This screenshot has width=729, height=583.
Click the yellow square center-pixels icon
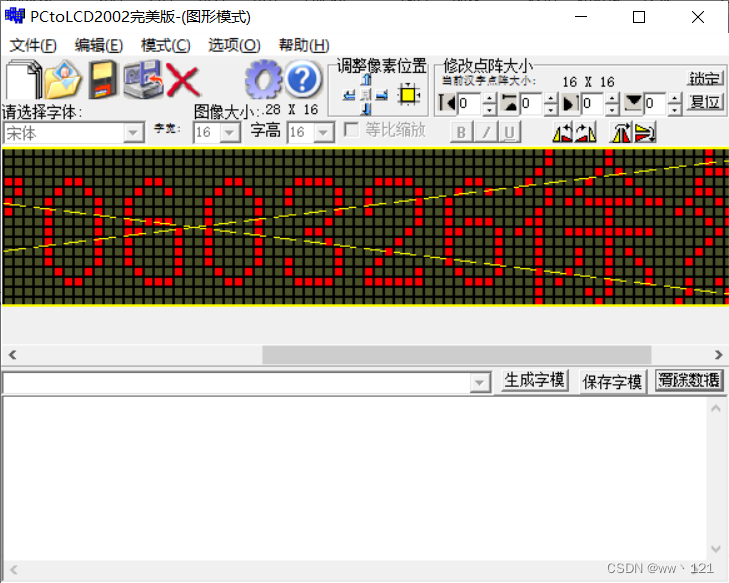(x=408, y=95)
